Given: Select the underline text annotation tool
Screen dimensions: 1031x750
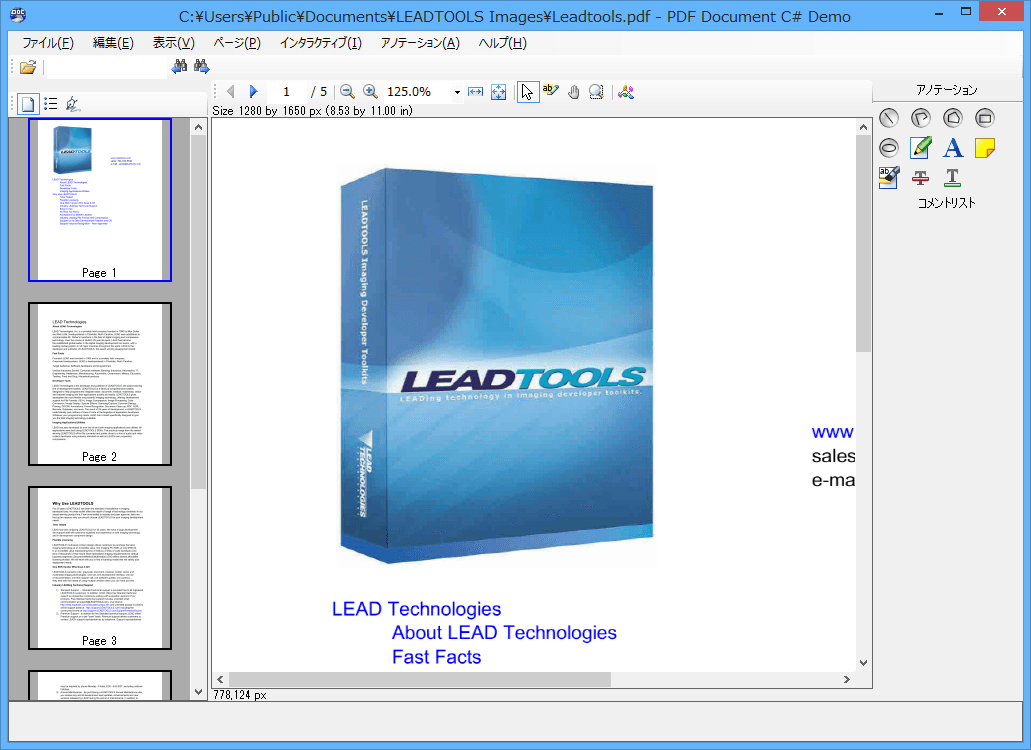Looking at the screenshot, I should [952, 177].
